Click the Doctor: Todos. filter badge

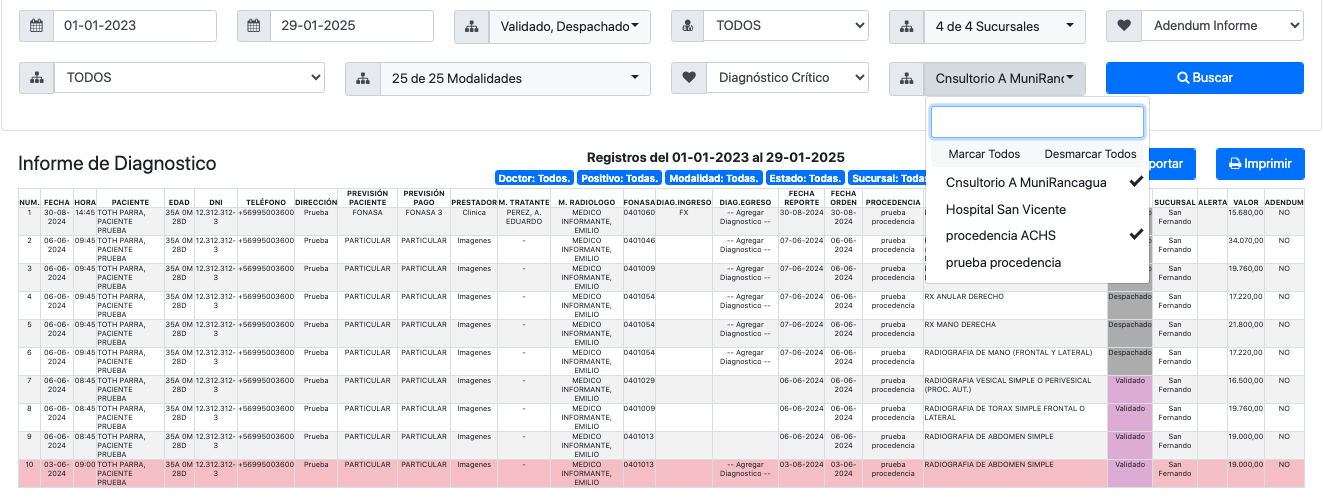tap(534, 178)
